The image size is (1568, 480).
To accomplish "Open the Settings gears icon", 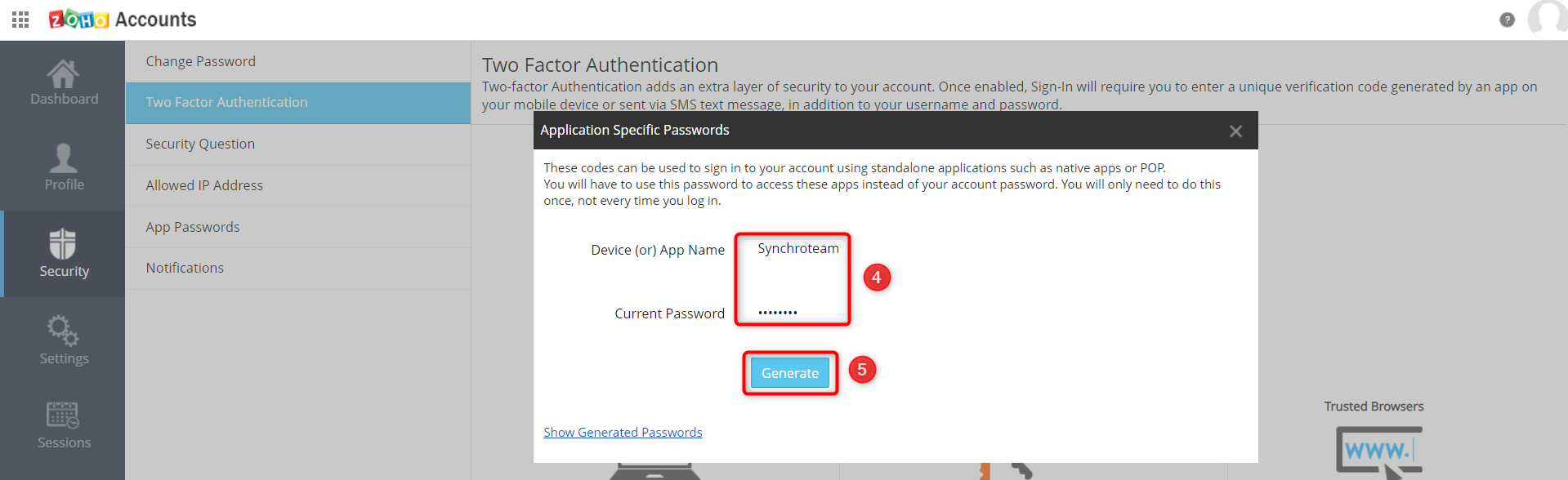I will 63,330.
